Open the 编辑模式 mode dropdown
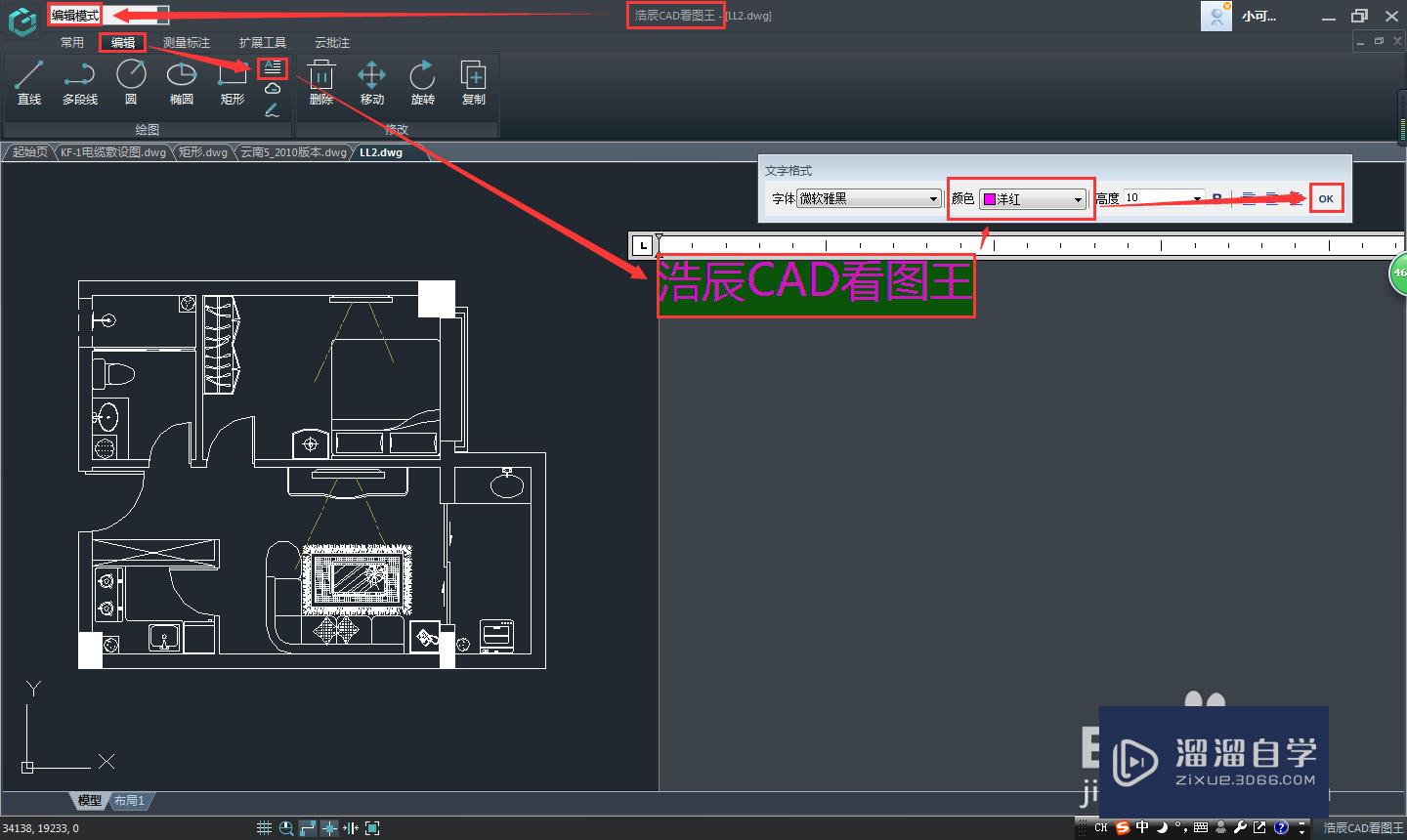Screen dimensions: 1407x840 tap(108, 16)
